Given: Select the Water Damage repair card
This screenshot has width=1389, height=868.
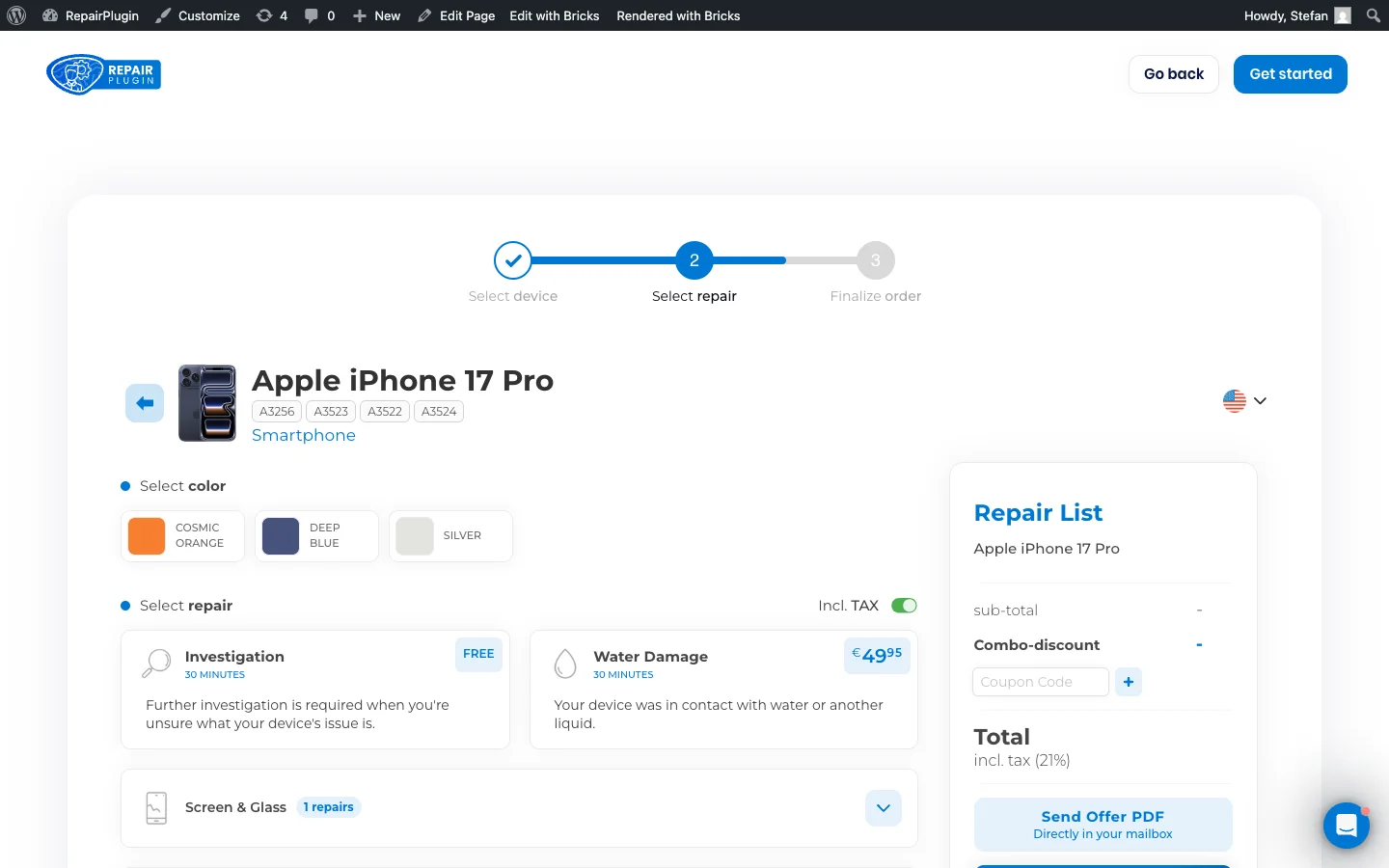Looking at the screenshot, I should pos(723,690).
